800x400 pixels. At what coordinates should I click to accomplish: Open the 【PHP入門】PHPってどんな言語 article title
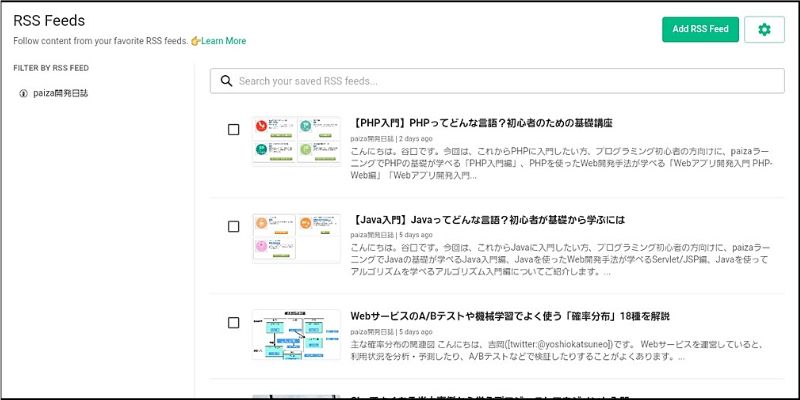coord(481,123)
